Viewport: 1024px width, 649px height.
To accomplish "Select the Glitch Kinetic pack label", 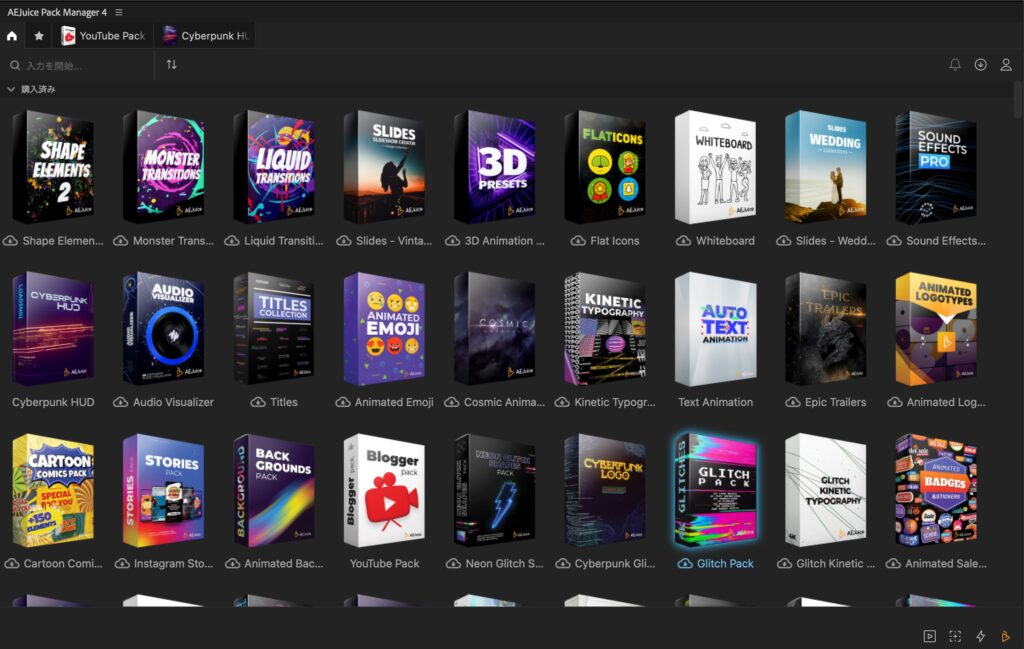I will pyautogui.click(x=835, y=563).
